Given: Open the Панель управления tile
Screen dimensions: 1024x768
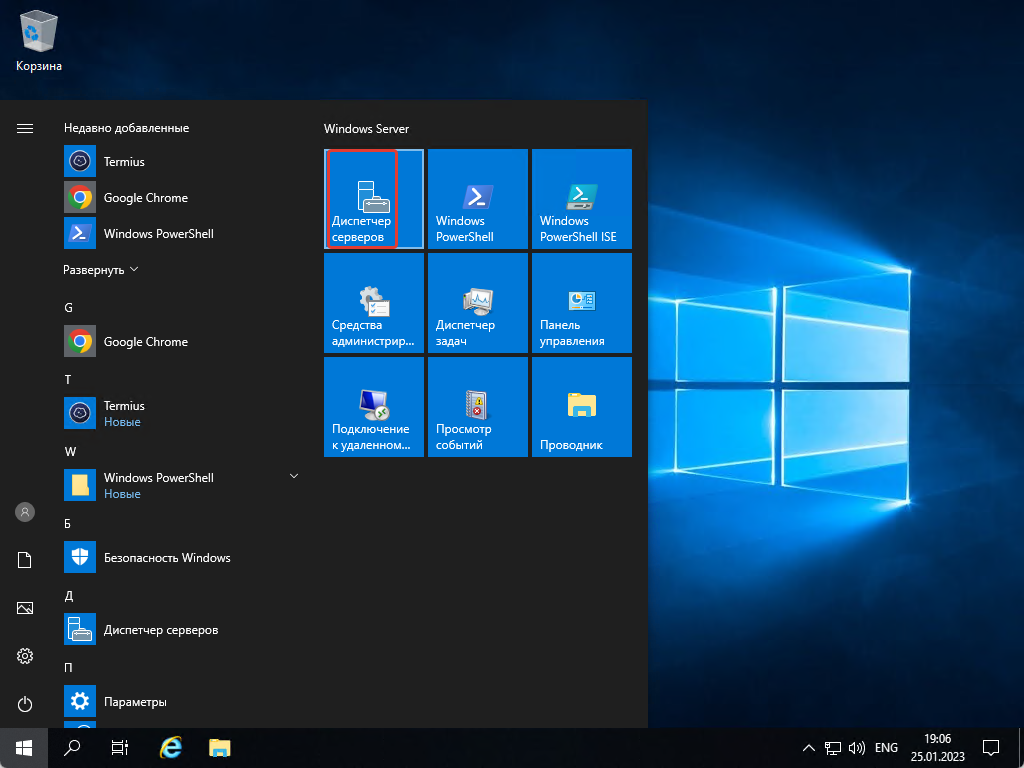Looking at the screenshot, I should (x=582, y=303).
